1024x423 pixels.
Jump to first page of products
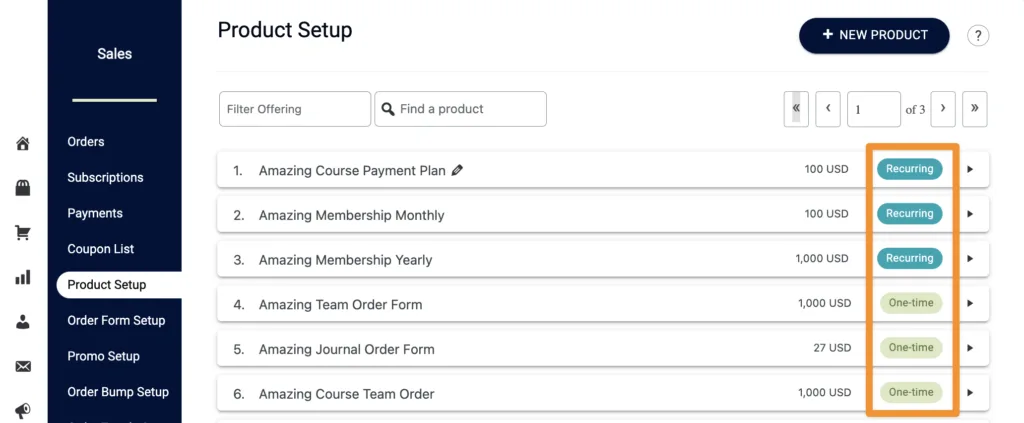[x=796, y=109]
